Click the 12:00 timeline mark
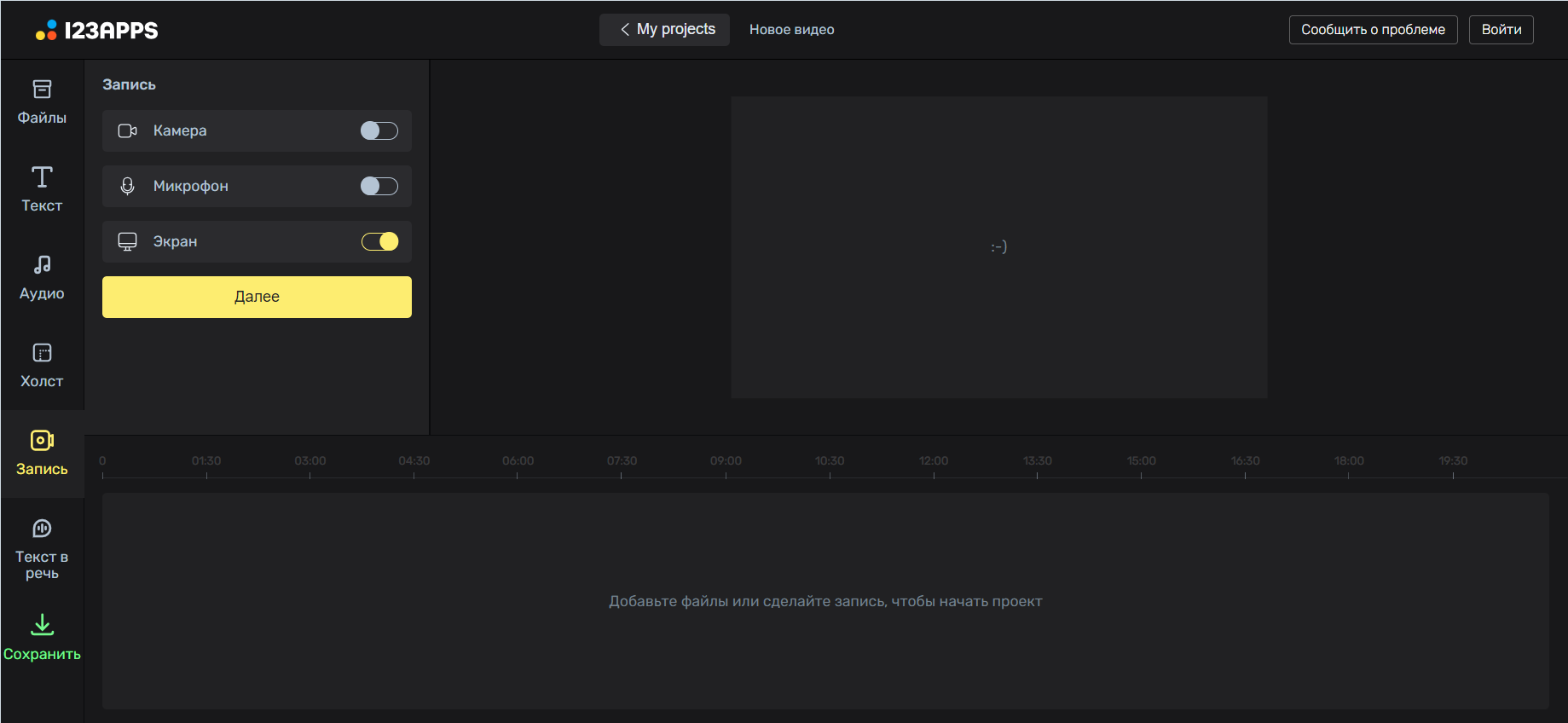The image size is (1568, 723). coord(934,461)
